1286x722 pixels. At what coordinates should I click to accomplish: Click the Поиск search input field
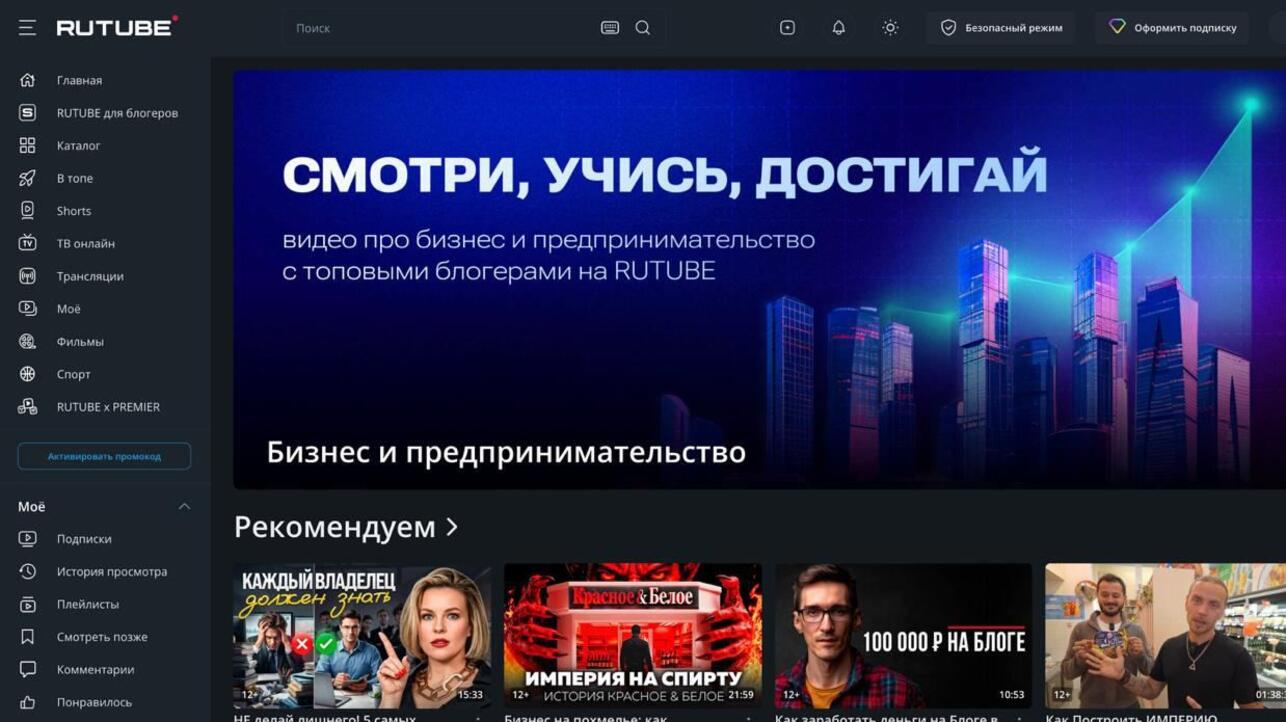[440, 28]
